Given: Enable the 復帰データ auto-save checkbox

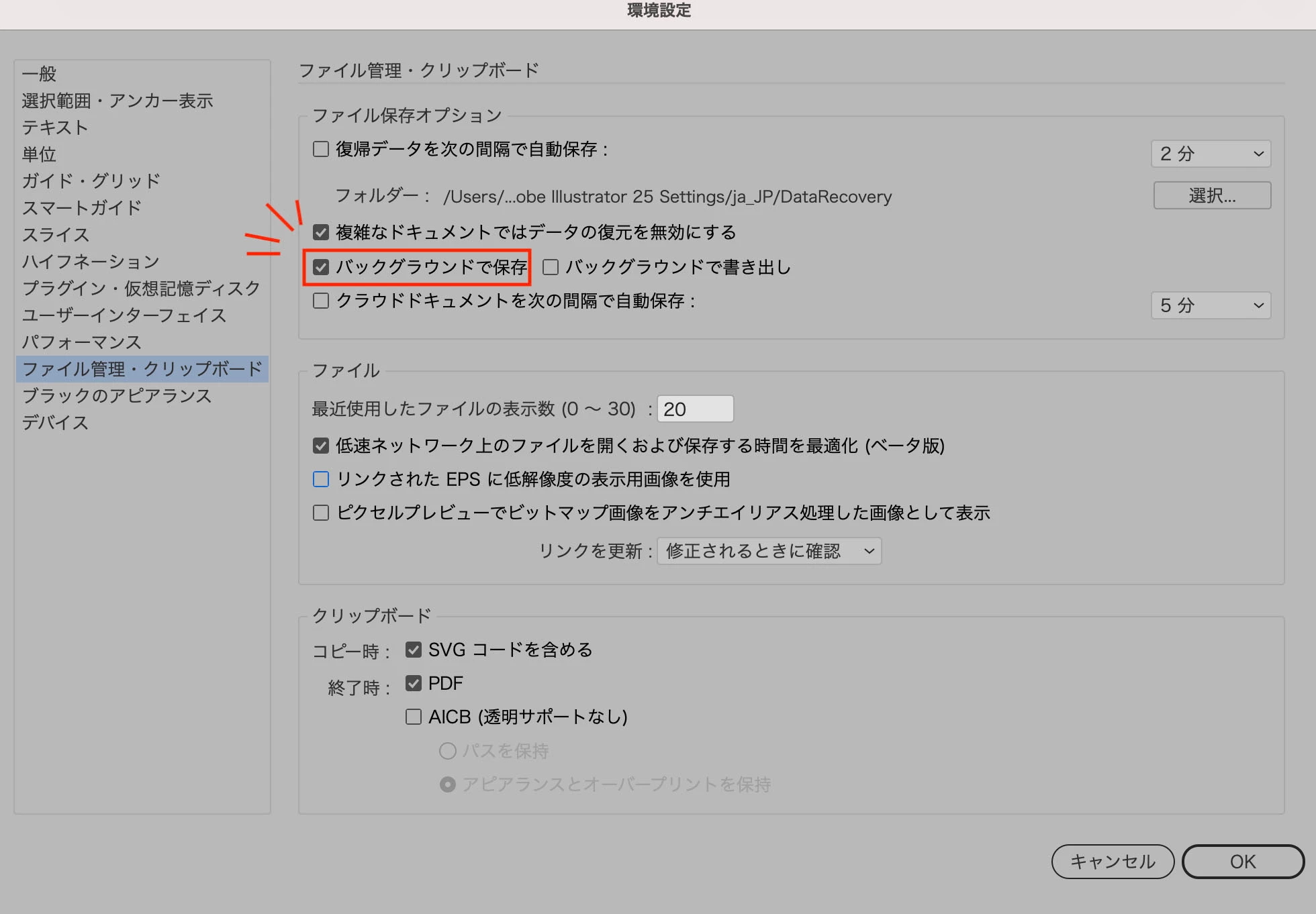Looking at the screenshot, I should click(321, 149).
